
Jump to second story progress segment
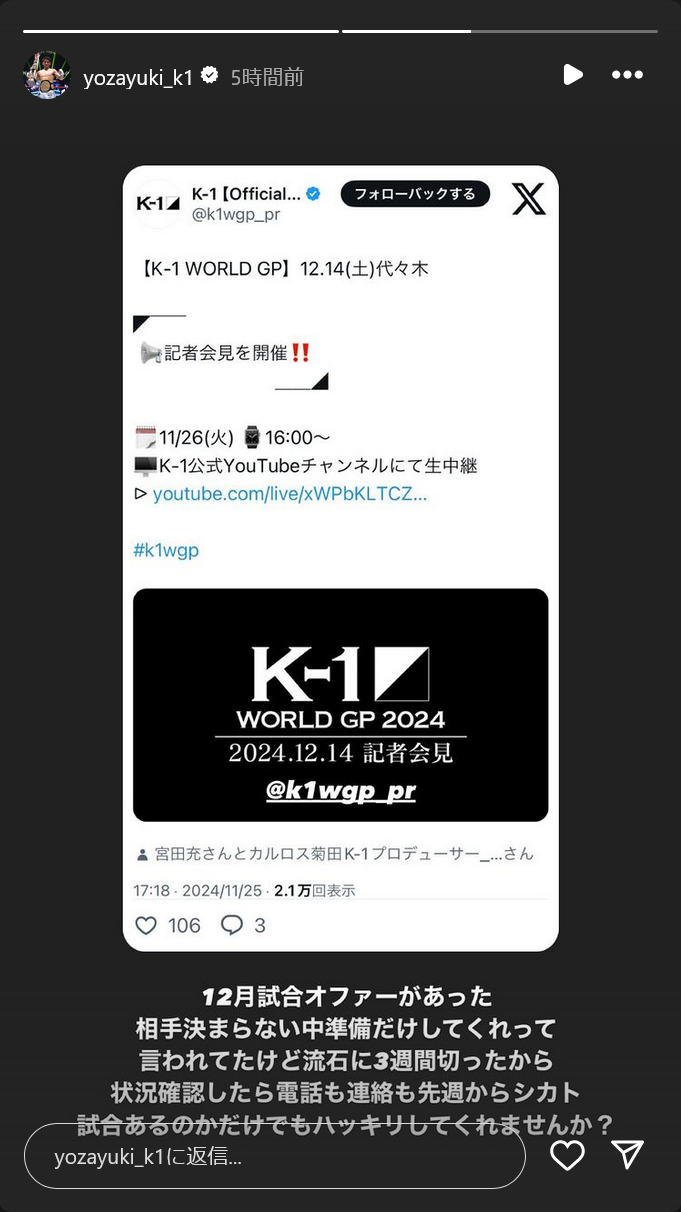[x=500, y=31]
